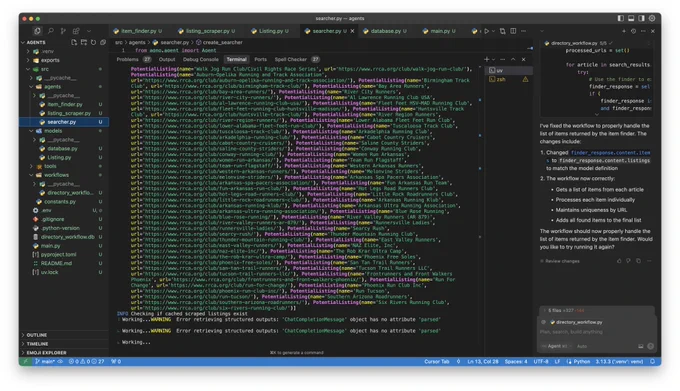Close the AI chat panel
The image size is (680, 391).
[653, 31]
